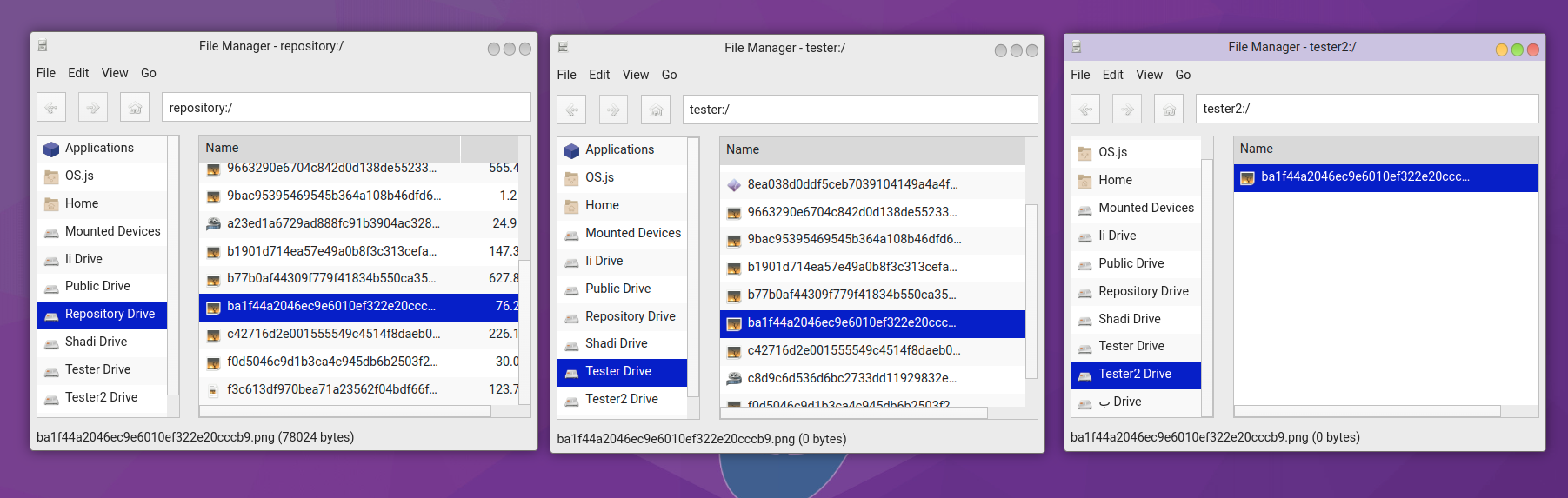This screenshot has height=498, width=1568.
Task: Close the tester2 window with red button
Action: click(x=1533, y=50)
